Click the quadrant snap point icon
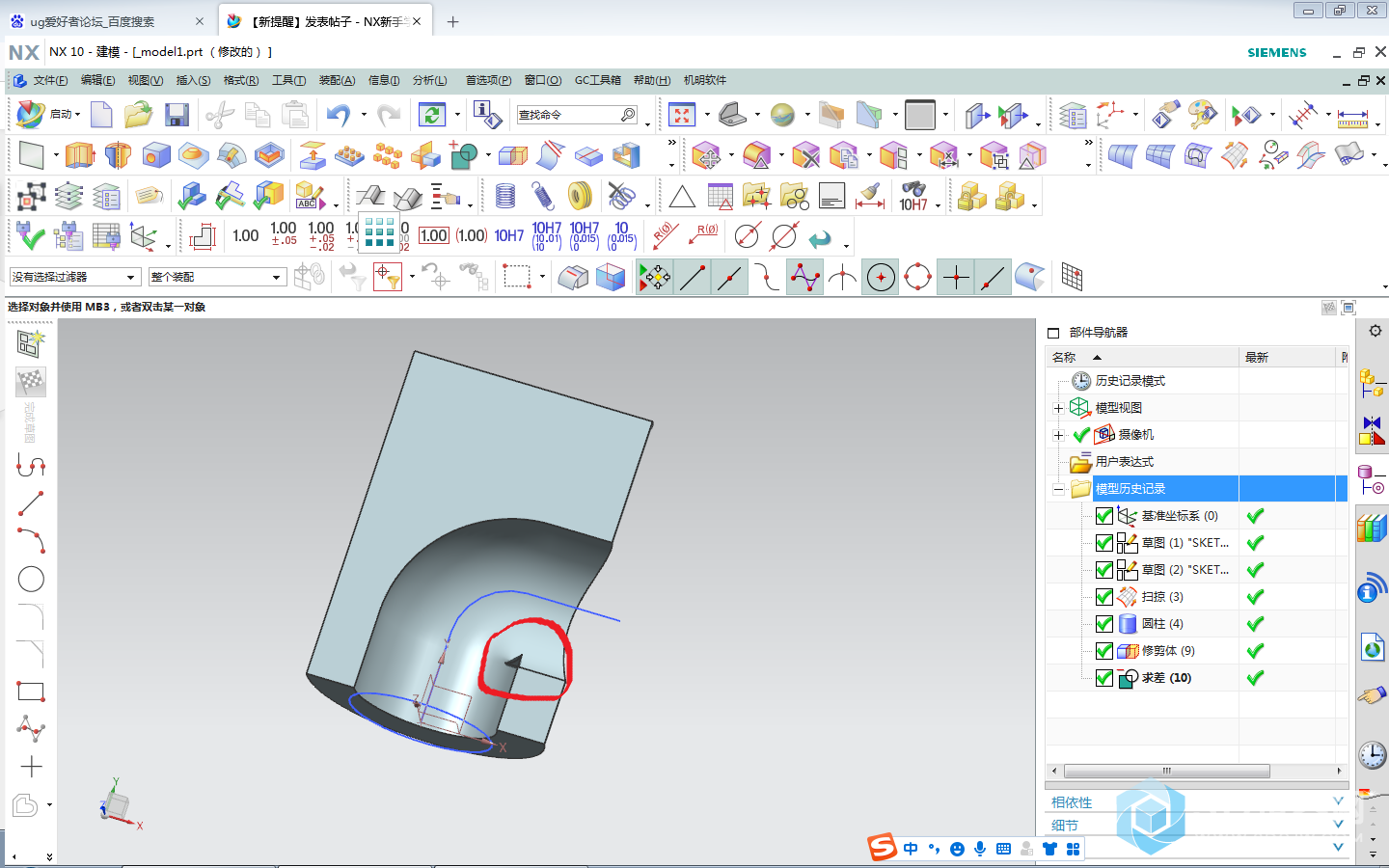 point(918,278)
